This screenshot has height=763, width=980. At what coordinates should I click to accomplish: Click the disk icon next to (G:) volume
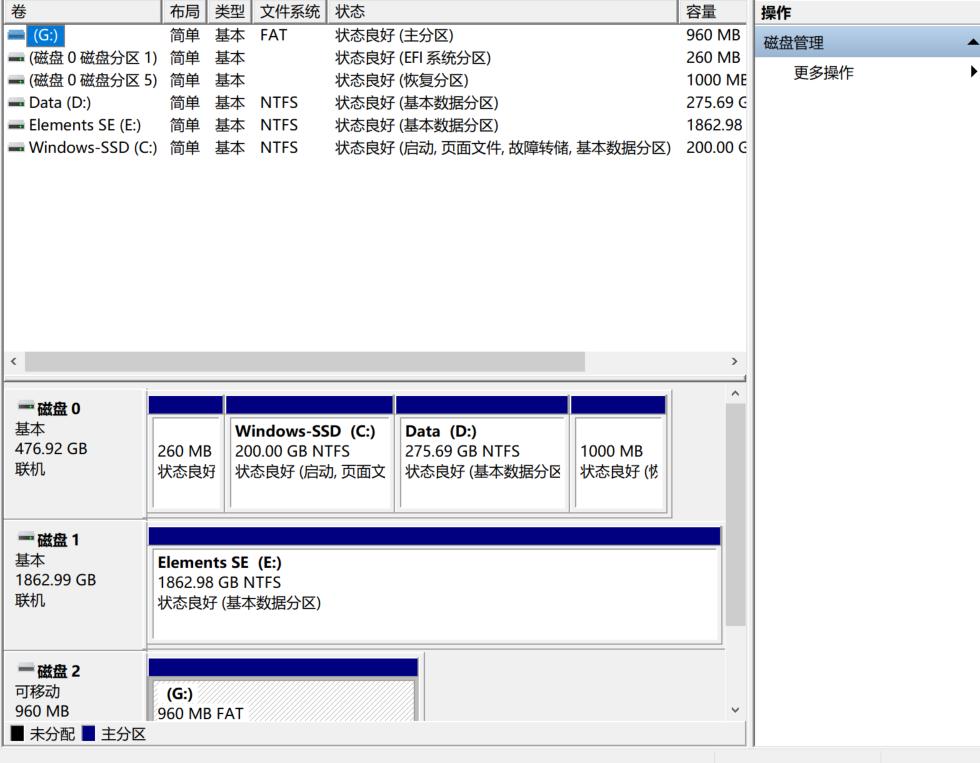(16, 35)
